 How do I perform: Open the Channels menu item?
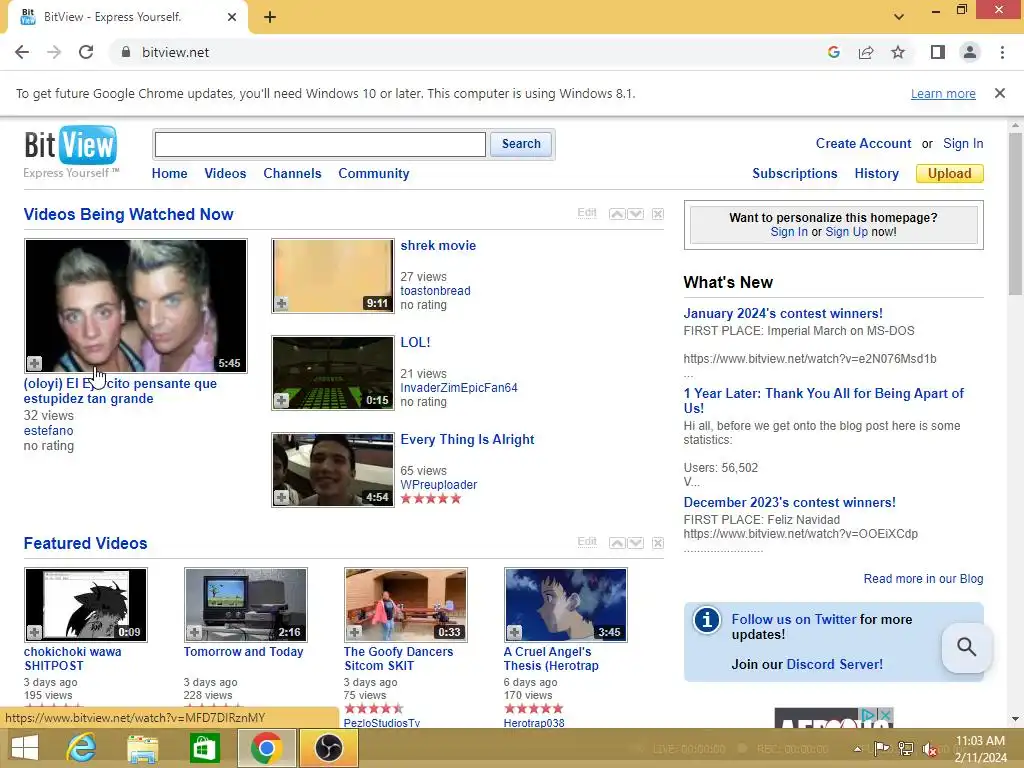click(292, 174)
